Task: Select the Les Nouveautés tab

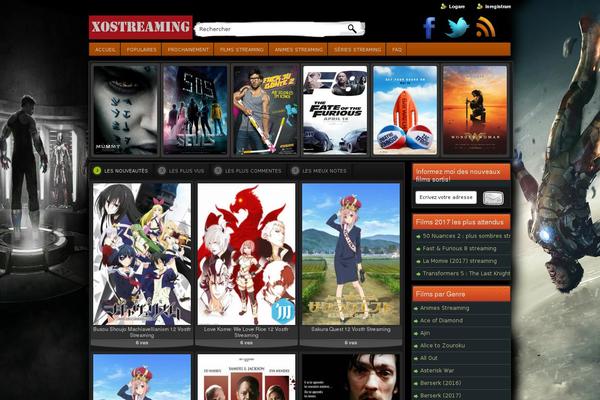Action: pos(121,171)
